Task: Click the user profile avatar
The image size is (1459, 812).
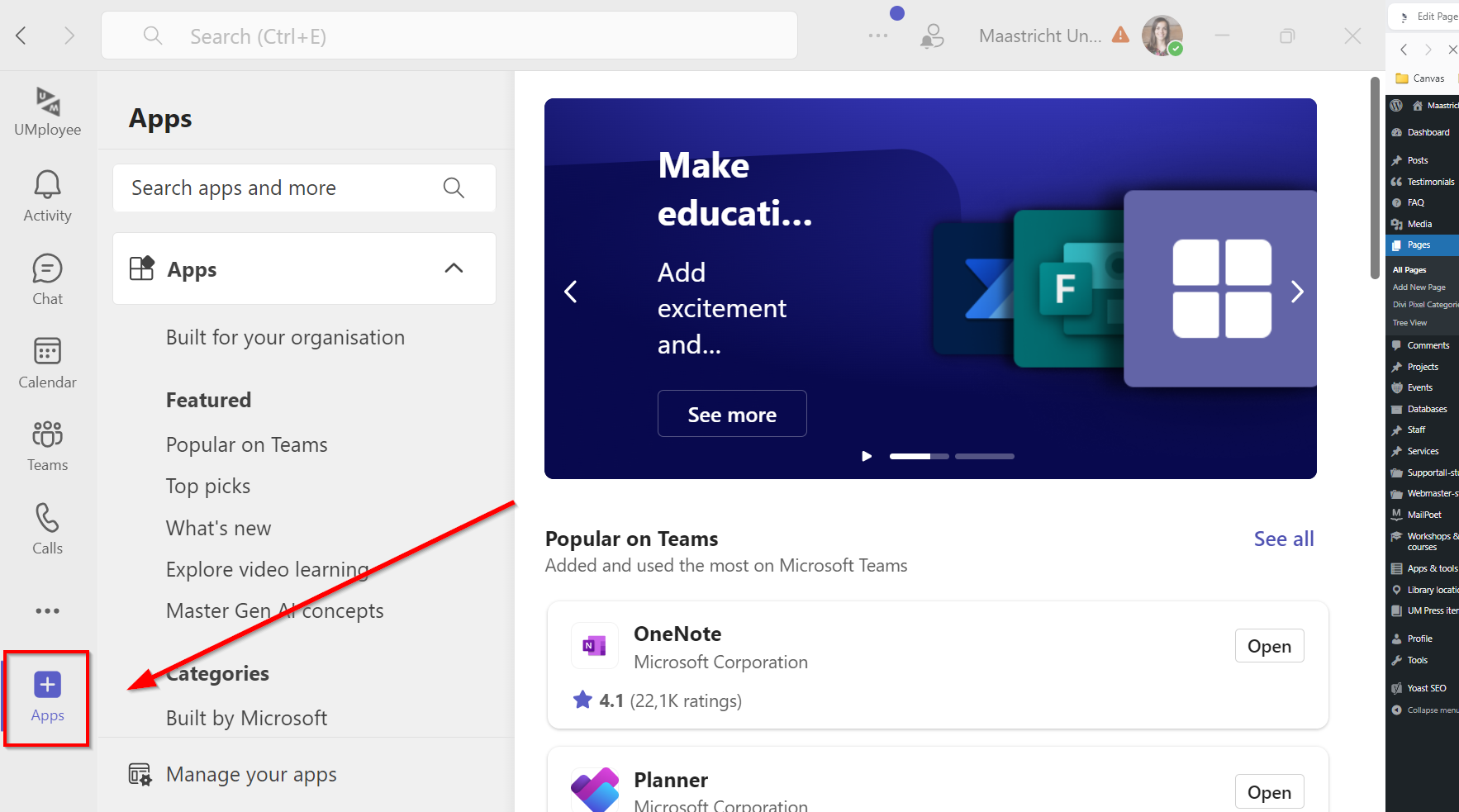Action: point(1161,36)
